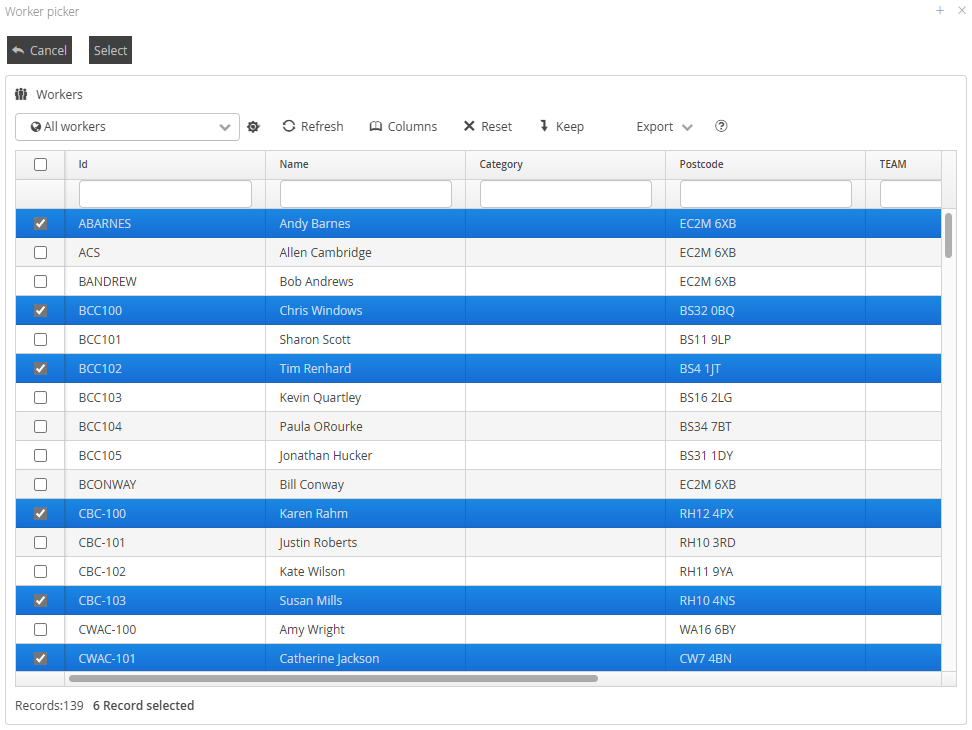Screen dimensions: 972x730
Task: Reset the grid filters
Action: (x=488, y=126)
